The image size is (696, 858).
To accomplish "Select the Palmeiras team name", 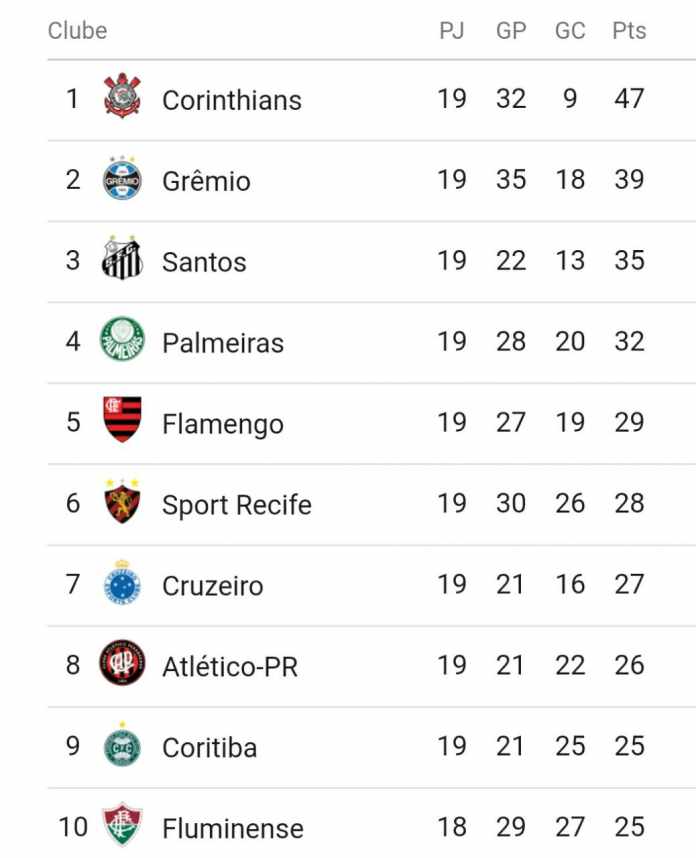I will click(x=223, y=343).
